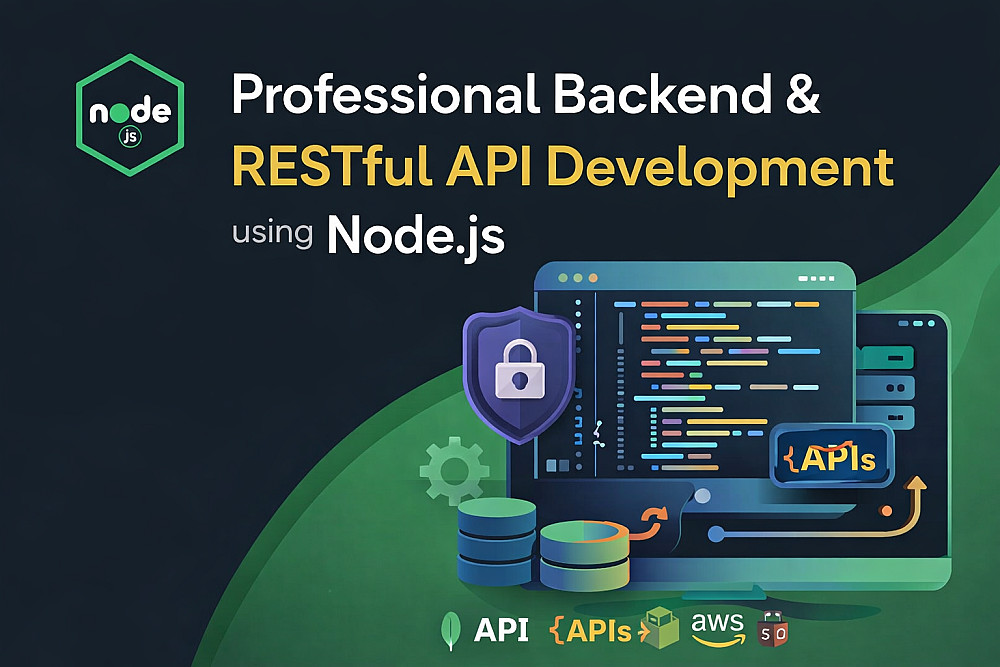1000x667 pixels.
Task: Click the MongoDB leaf icon
Action: (x=451, y=631)
